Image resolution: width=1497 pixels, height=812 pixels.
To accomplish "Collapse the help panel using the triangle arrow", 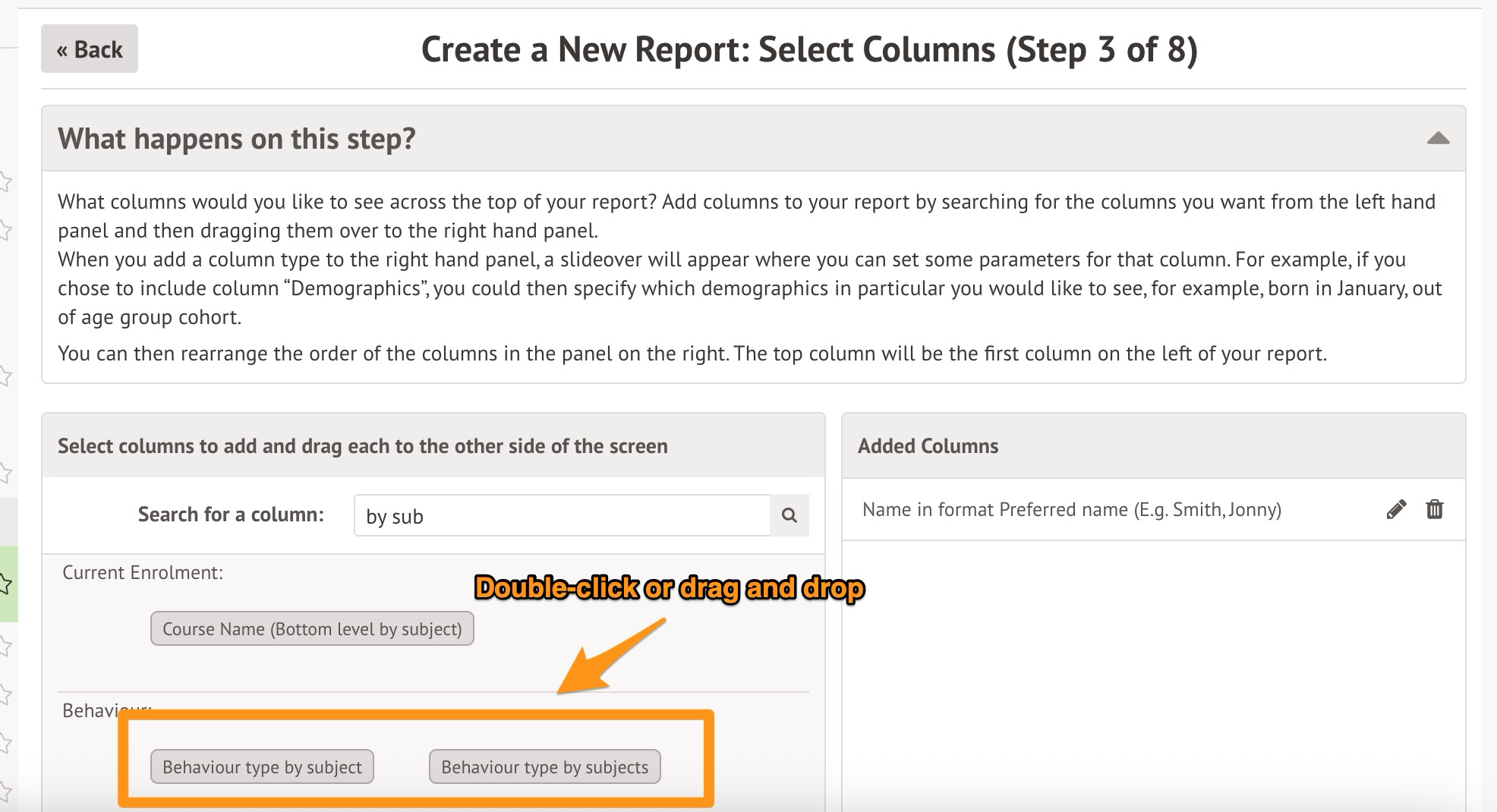I will pos(1437,138).
